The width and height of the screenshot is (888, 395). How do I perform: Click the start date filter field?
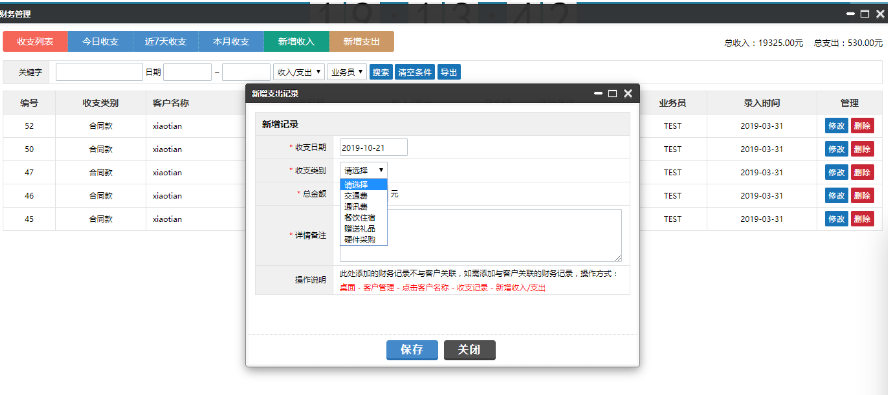[x=187, y=72]
